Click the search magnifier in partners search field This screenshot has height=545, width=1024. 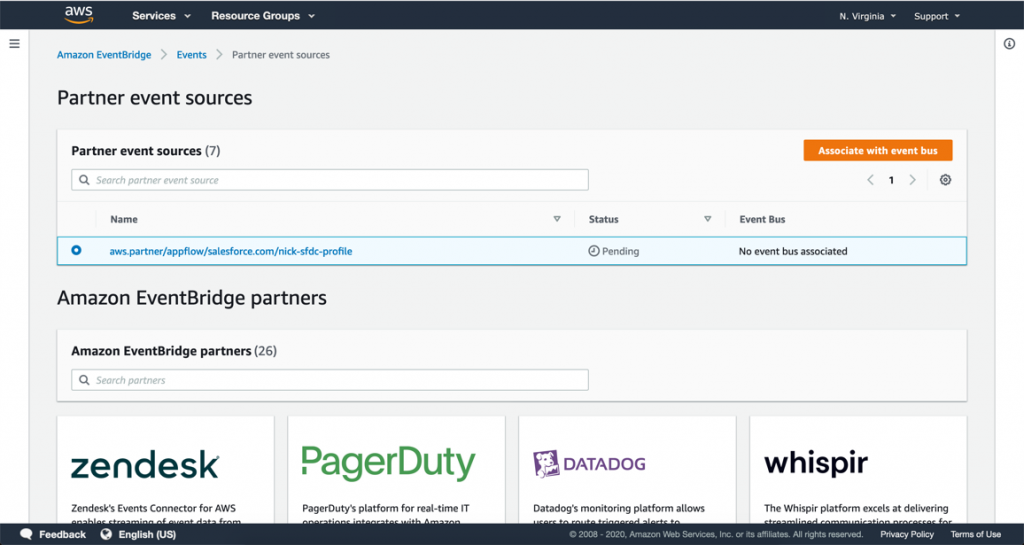coord(84,380)
